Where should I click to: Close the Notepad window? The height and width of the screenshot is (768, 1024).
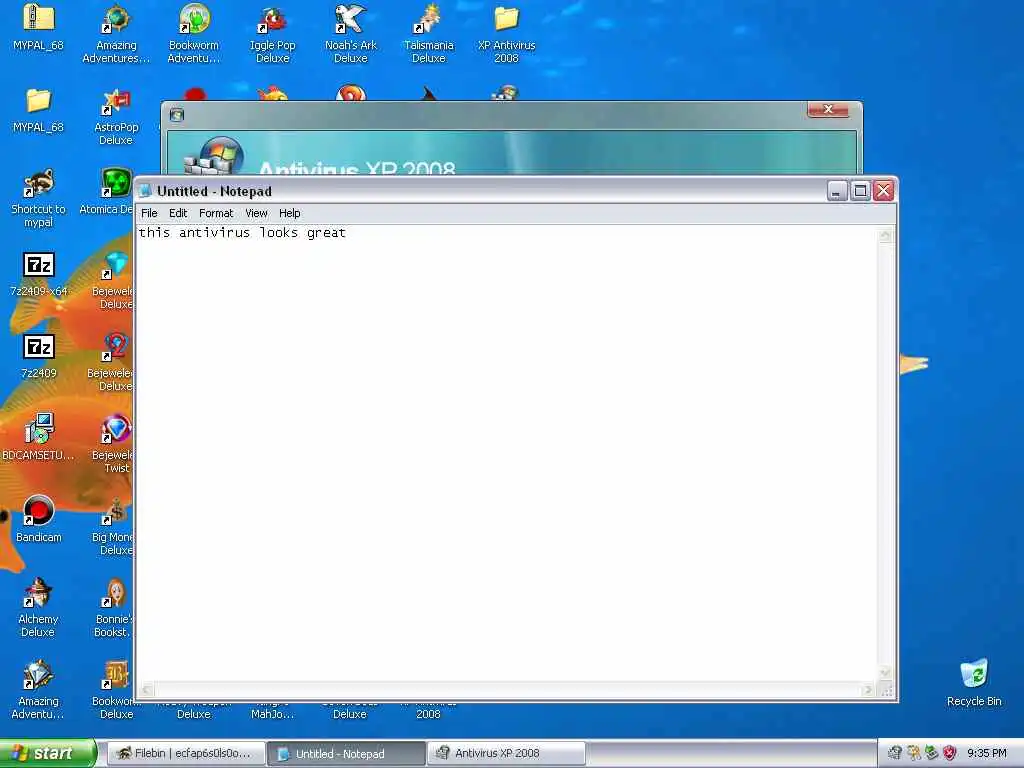pos(884,191)
